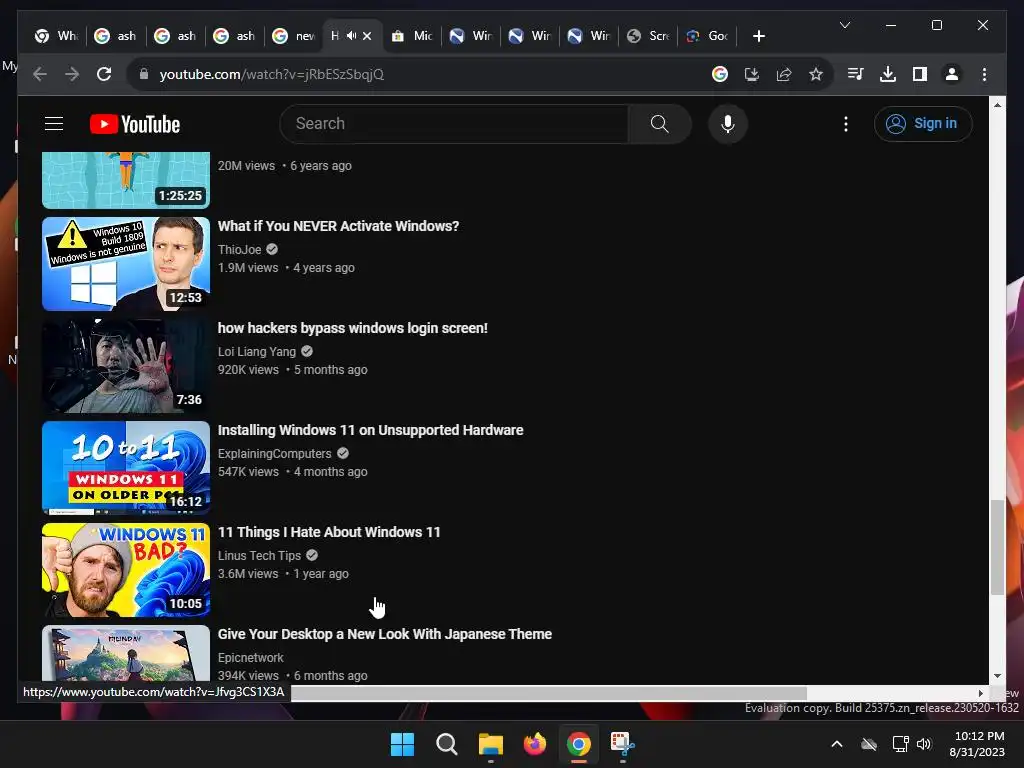This screenshot has width=1024, height=768.
Task: Launch Firefox from the taskbar
Action: coord(535,744)
